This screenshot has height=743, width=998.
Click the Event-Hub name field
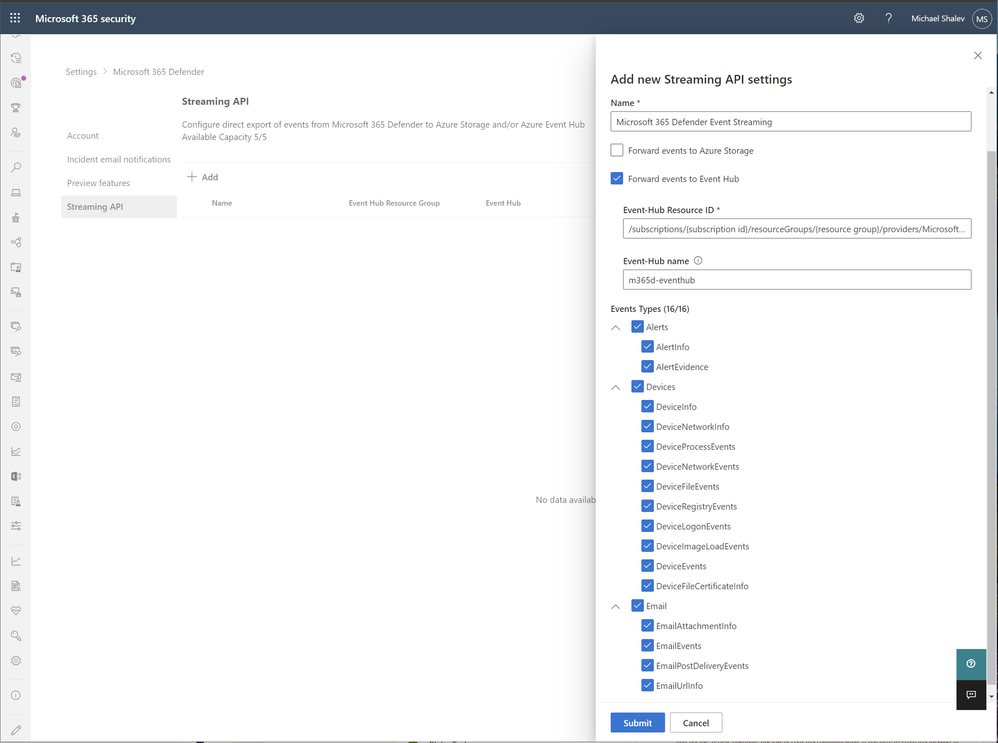click(x=797, y=280)
